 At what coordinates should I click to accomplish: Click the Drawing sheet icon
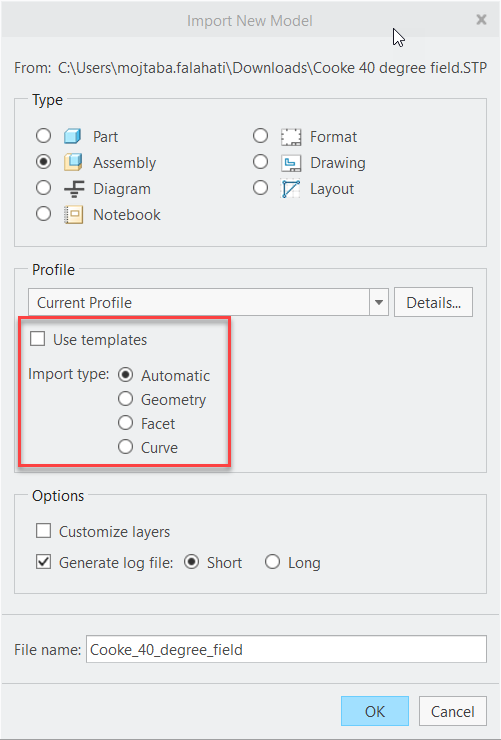(x=291, y=163)
